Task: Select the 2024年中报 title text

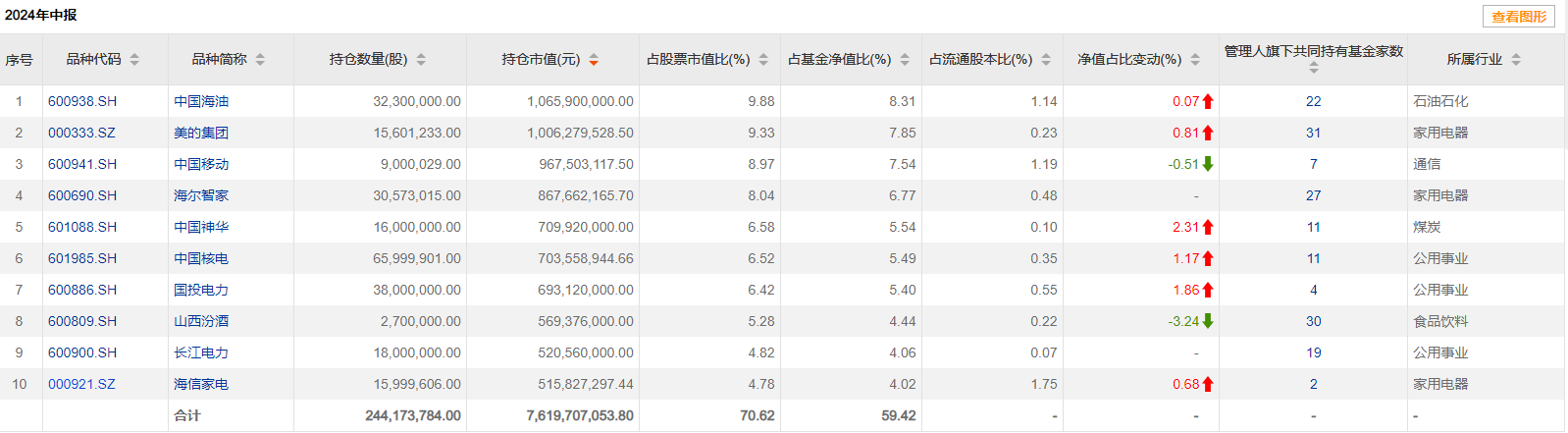Action: [x=40, y=15]
